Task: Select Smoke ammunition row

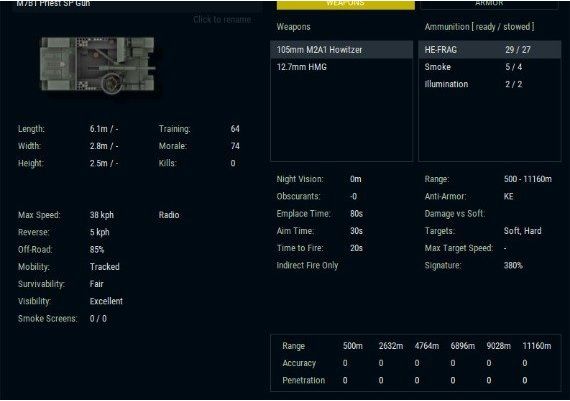Action: [x=489, y=67]
